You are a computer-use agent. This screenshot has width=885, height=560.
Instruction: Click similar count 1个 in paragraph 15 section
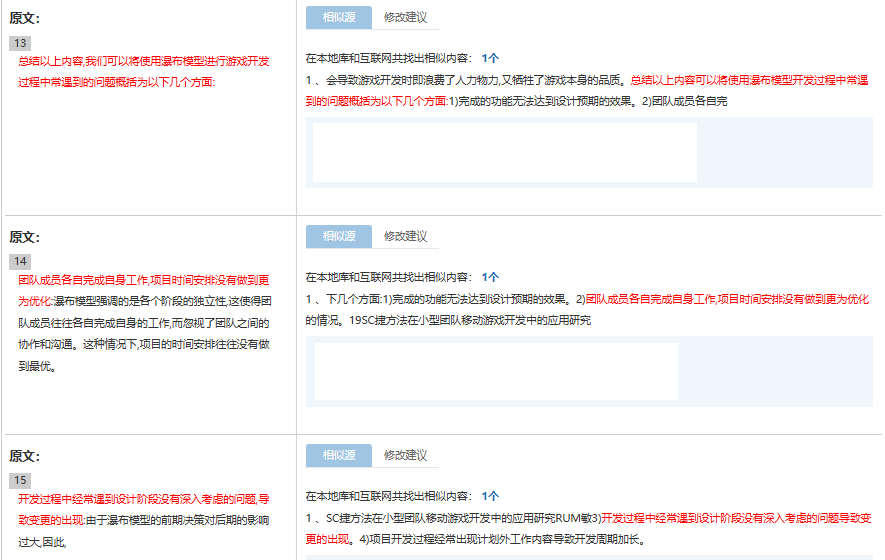(x=489, y=495)
